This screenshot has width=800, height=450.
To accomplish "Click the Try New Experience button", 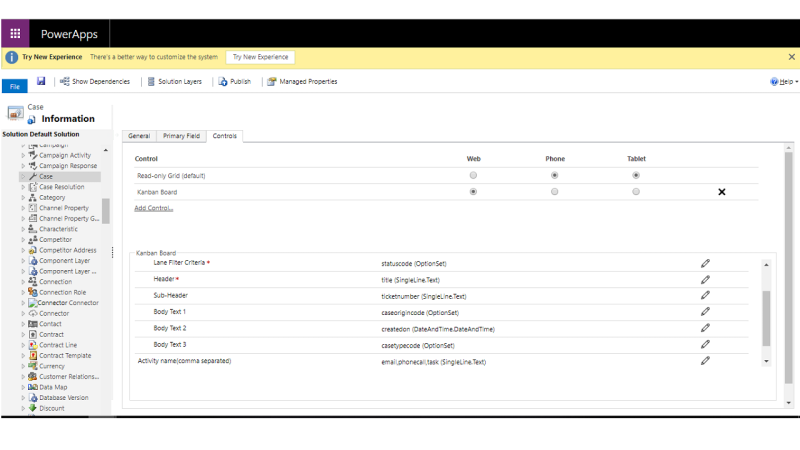I will [260, 57].
